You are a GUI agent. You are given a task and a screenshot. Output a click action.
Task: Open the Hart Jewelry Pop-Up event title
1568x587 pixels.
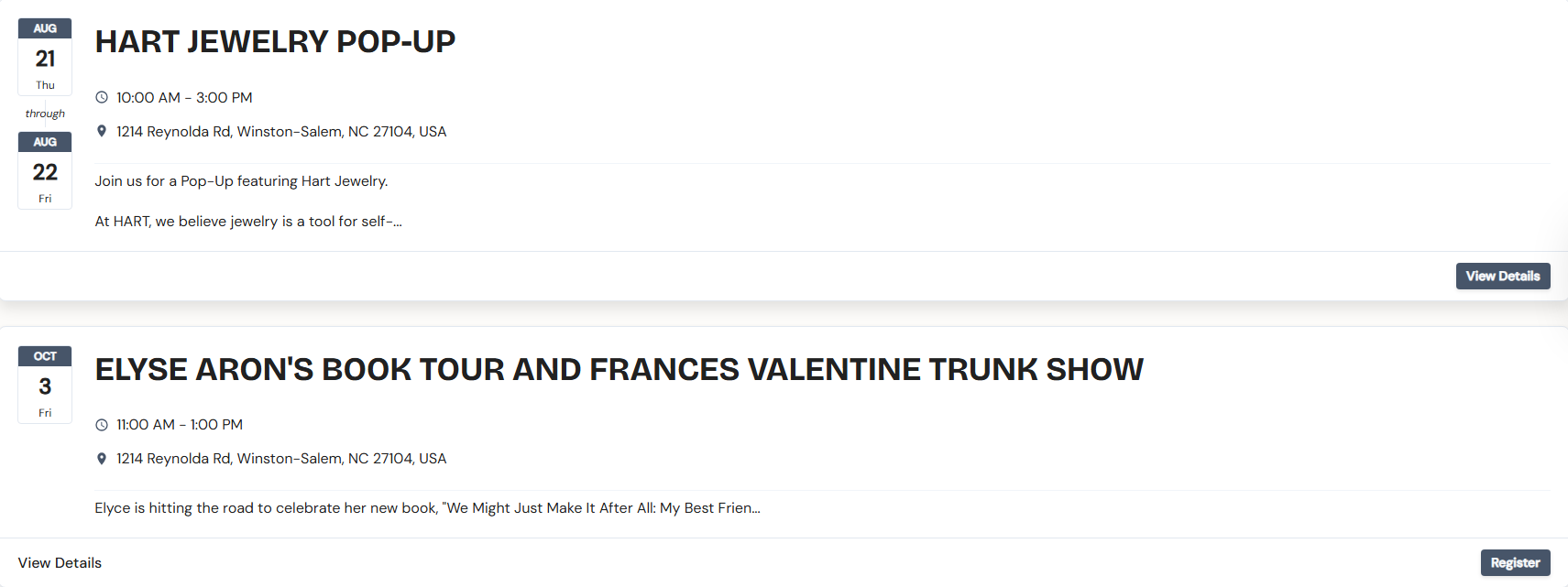275,42
